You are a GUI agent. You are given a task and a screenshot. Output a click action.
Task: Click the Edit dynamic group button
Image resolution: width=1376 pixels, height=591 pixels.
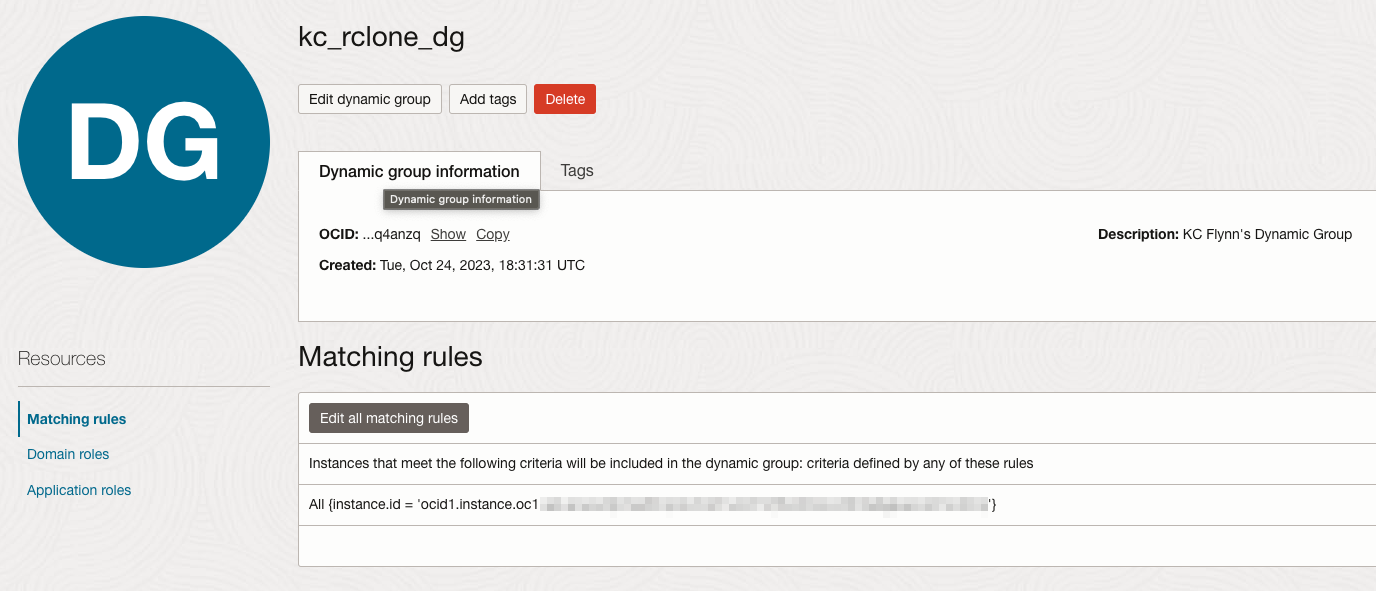pyautogui.click(x=369, y=99)
